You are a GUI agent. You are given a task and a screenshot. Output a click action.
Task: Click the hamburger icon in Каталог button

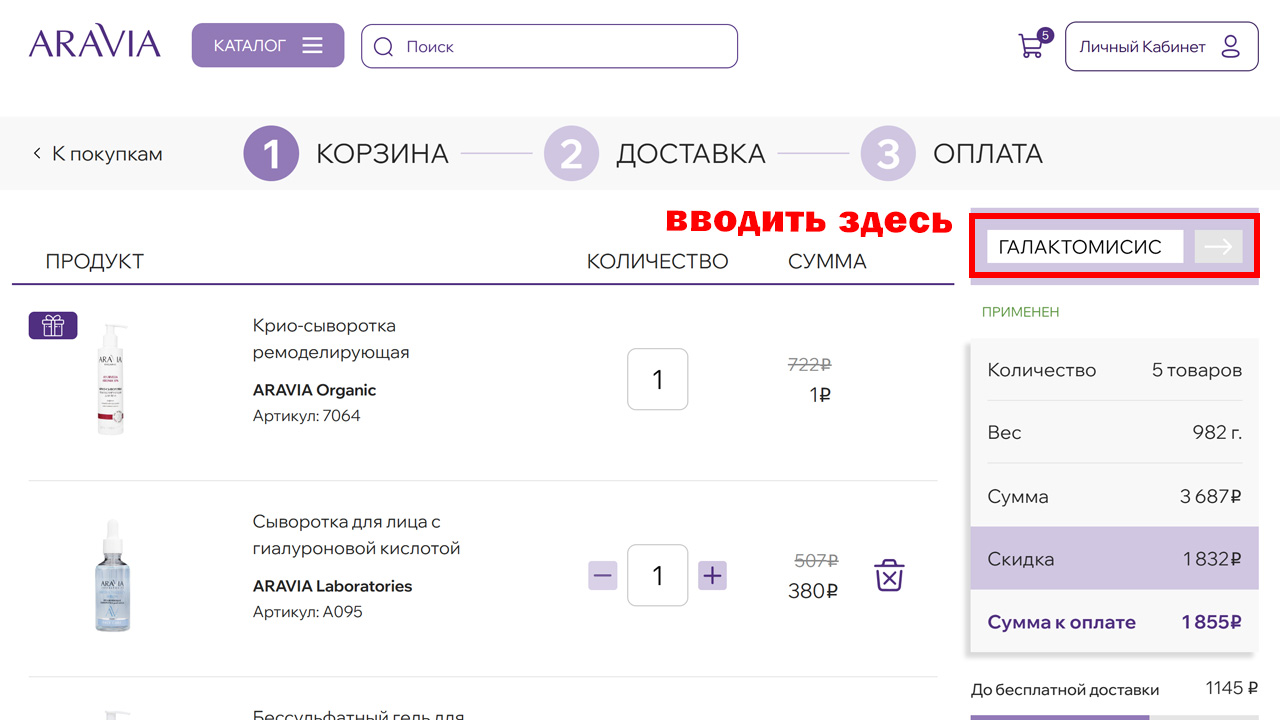[x=313, y=46]
